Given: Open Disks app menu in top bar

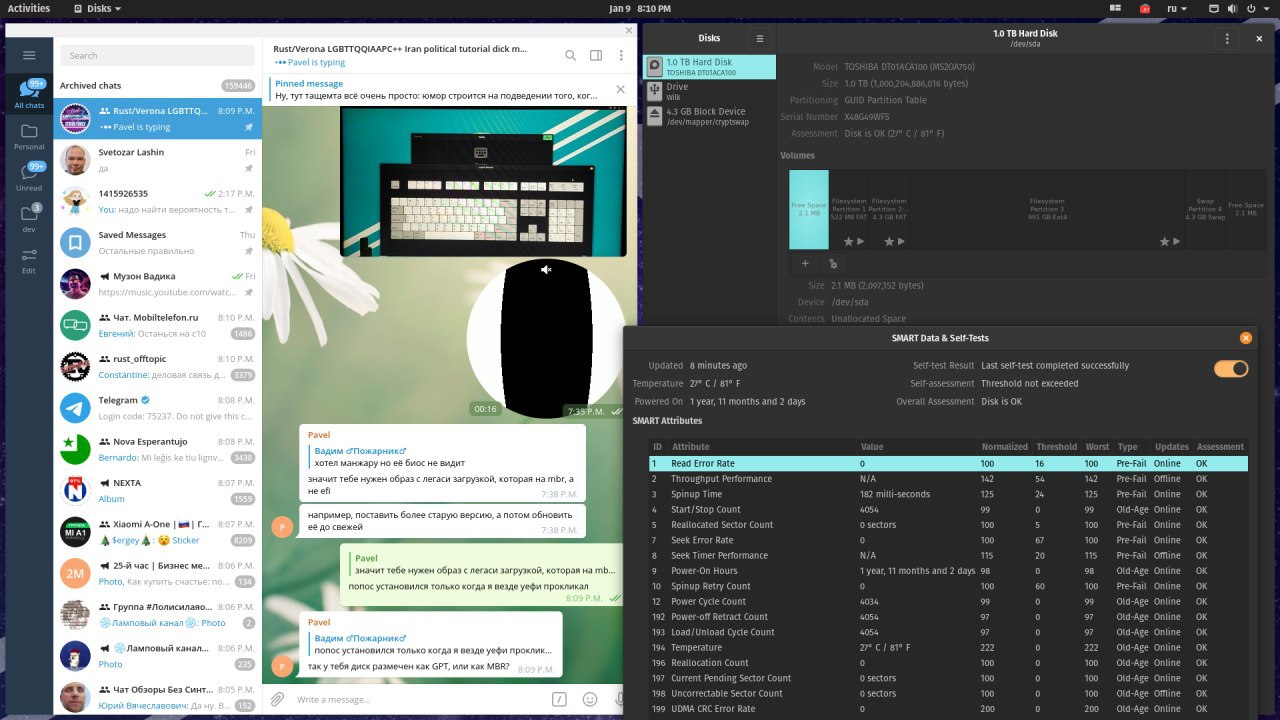Looking at the screenshot, I should coord(97,8).
